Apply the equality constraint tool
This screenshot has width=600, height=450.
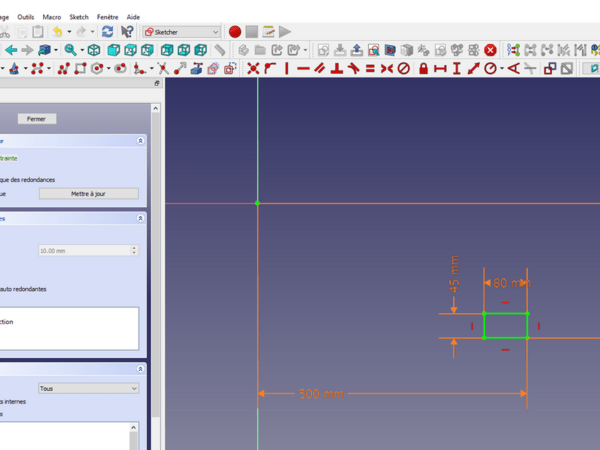pyautogui.click(x=370, y=68)
